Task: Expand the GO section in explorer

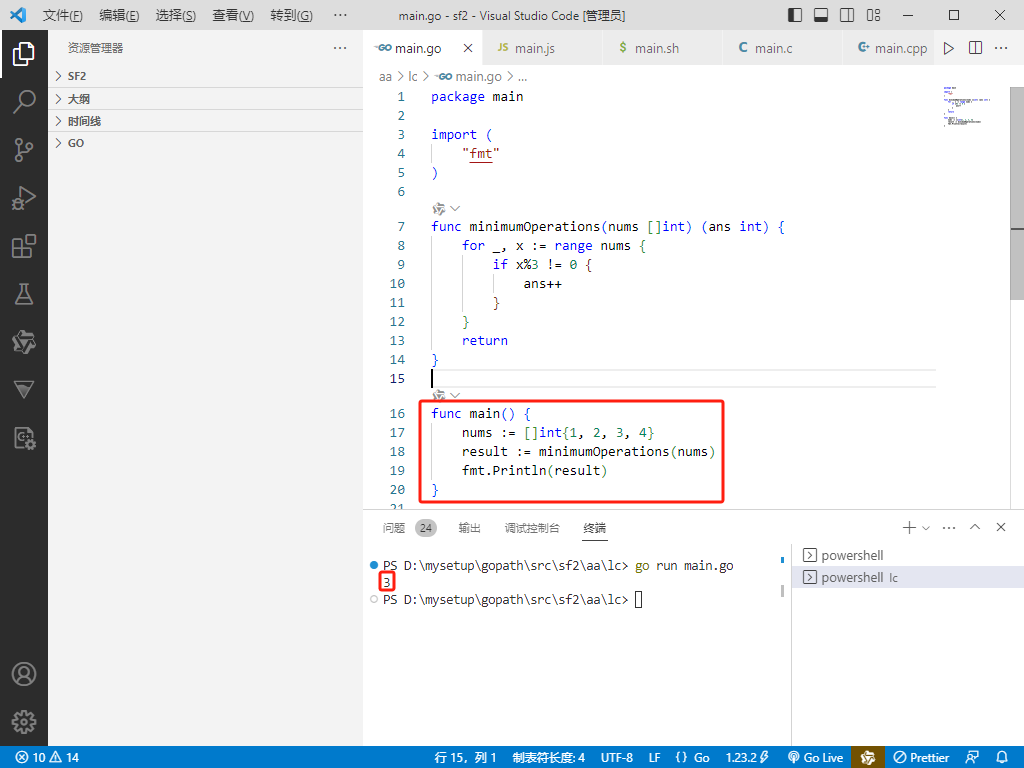Action: pyautogui.click(x=206, y=143)
